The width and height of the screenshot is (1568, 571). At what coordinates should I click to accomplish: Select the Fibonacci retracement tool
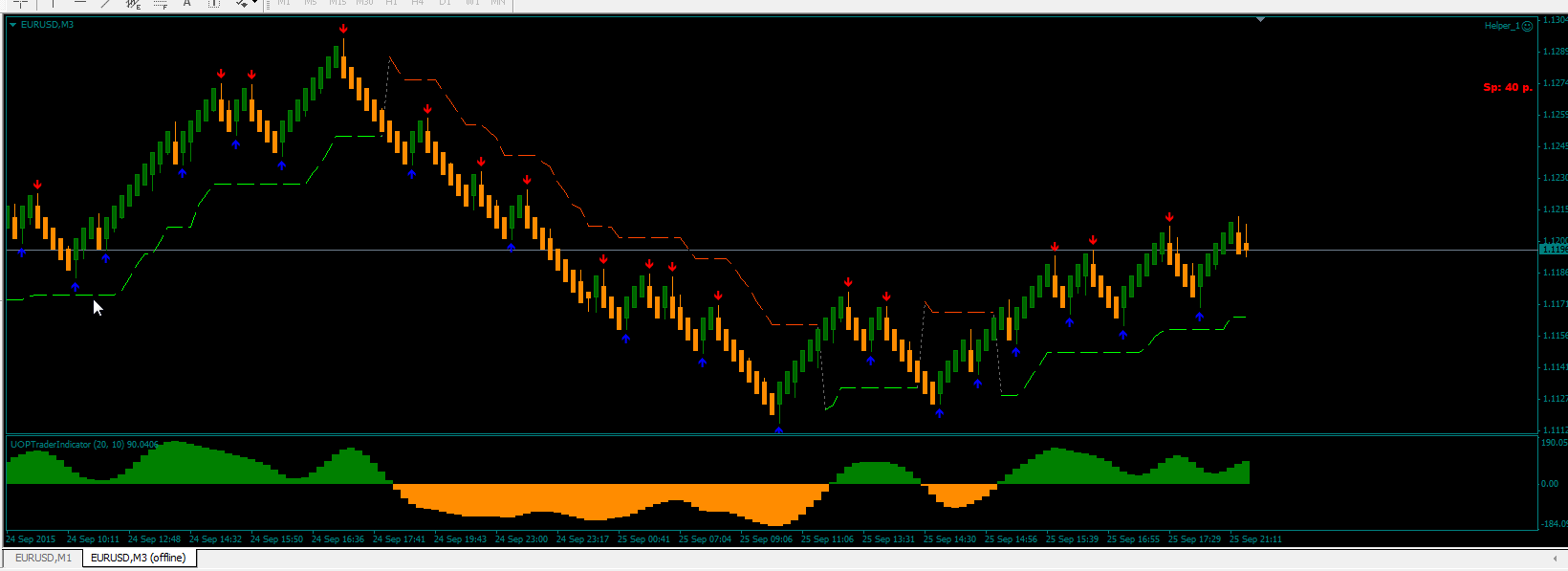(160, 4)
